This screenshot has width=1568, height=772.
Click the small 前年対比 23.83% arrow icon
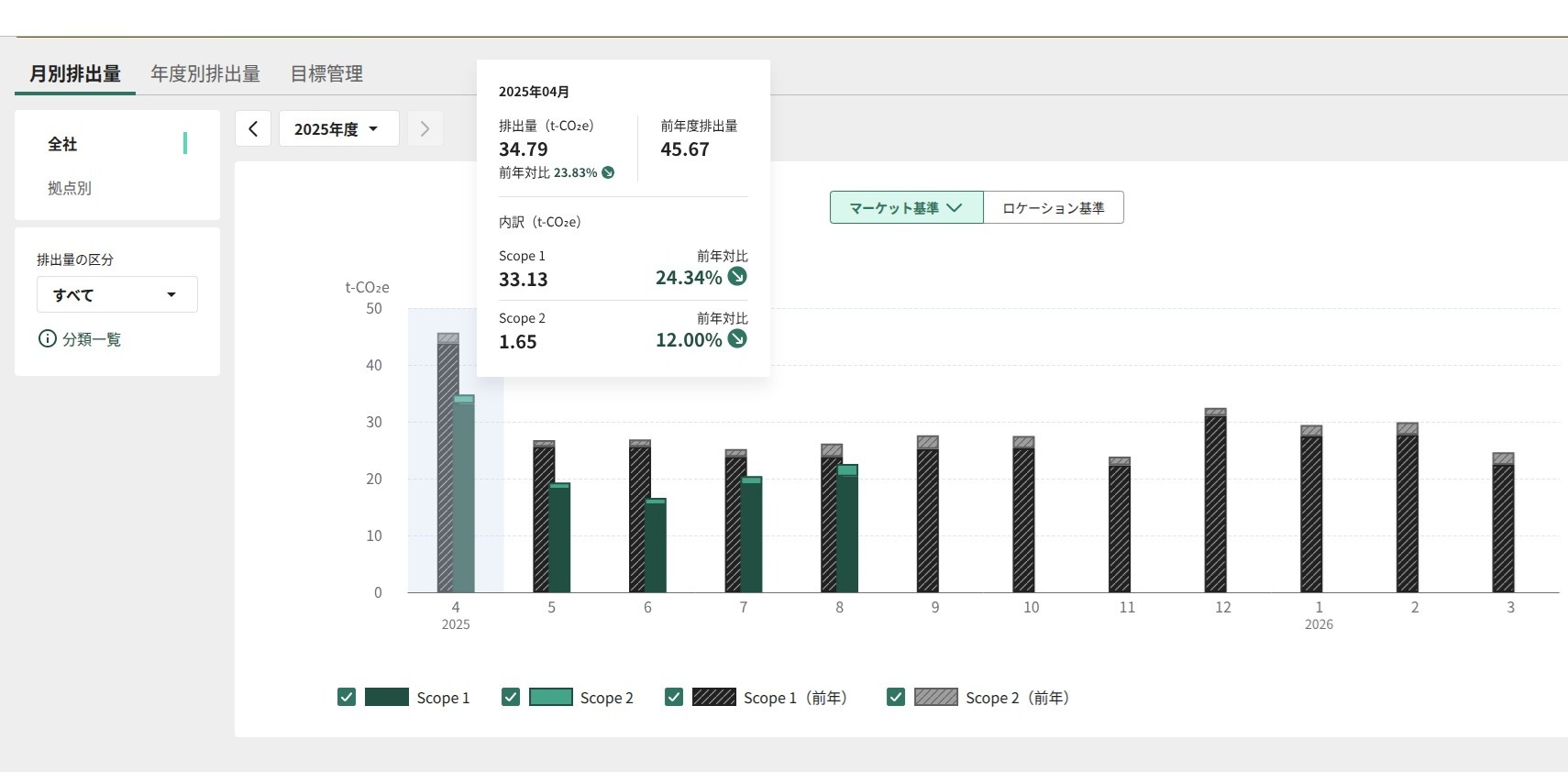coord(608,172)
